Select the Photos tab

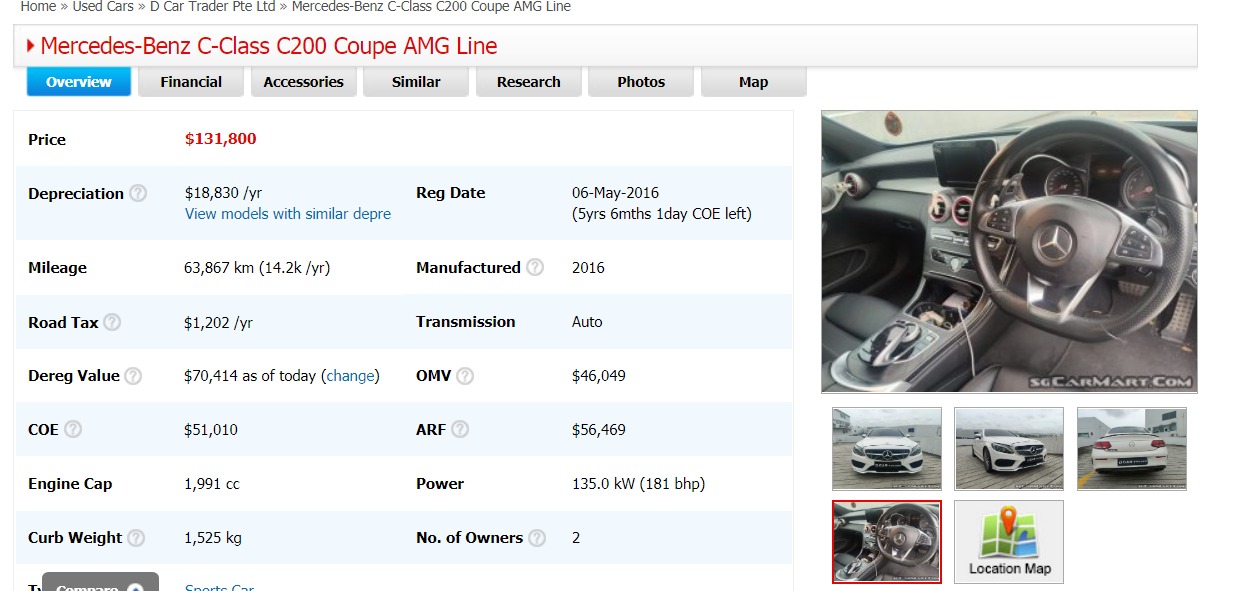641,82
